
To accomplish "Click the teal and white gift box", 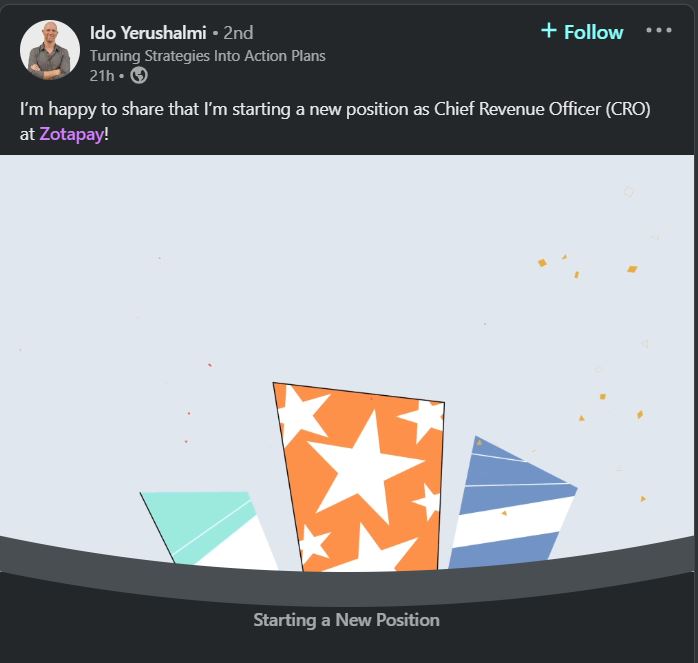I will pos(208,530).
